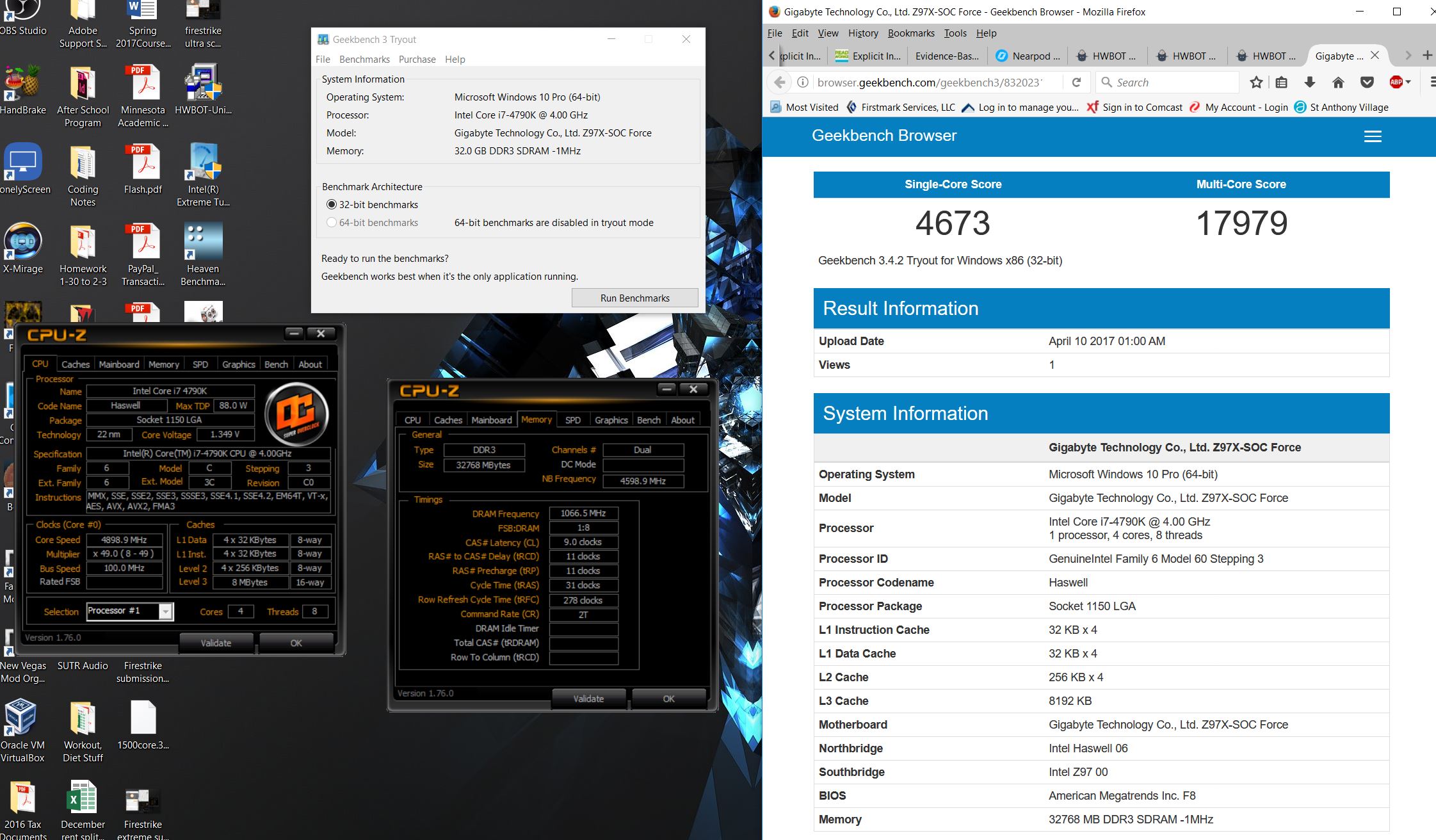Open the December rent split Excel file

click(x=83, y=809)
